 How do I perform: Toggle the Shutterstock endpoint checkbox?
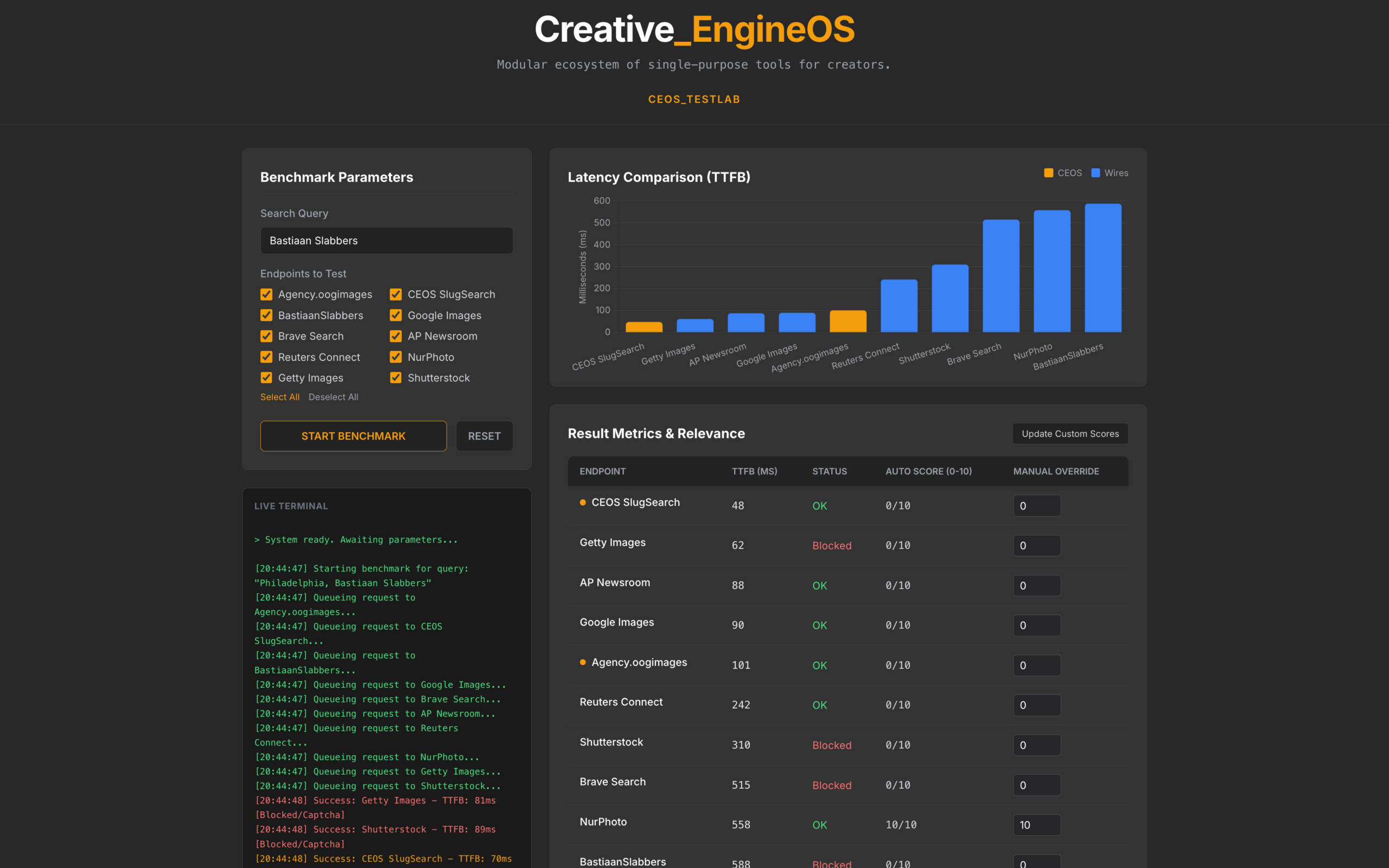point(396,378)
